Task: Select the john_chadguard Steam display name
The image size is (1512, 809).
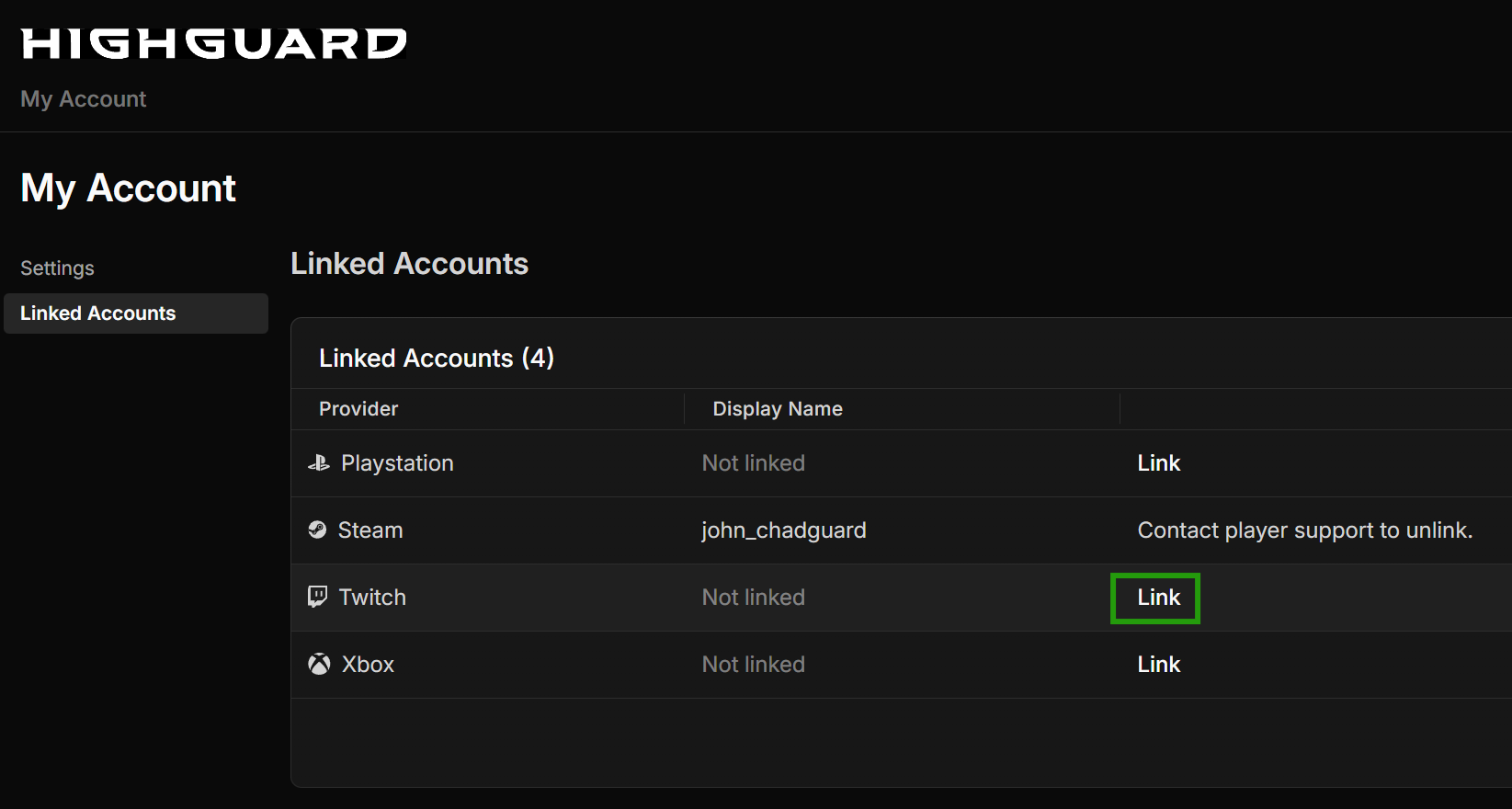Action: (783, 530)
